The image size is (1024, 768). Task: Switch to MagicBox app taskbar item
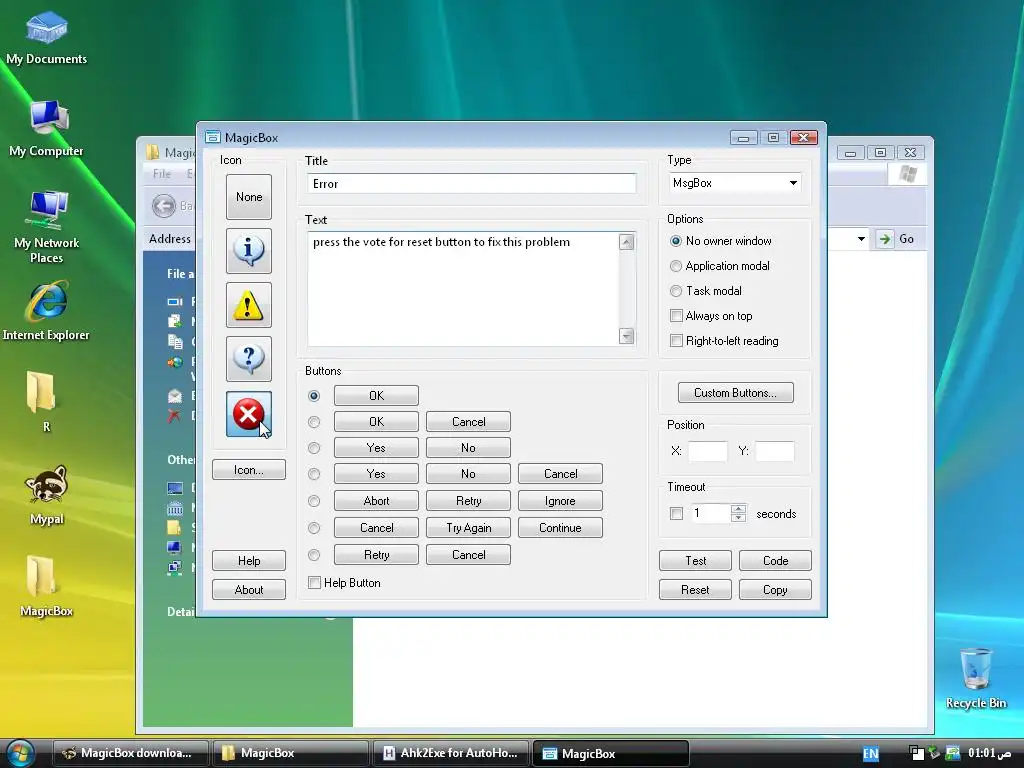tap(611, 753)
